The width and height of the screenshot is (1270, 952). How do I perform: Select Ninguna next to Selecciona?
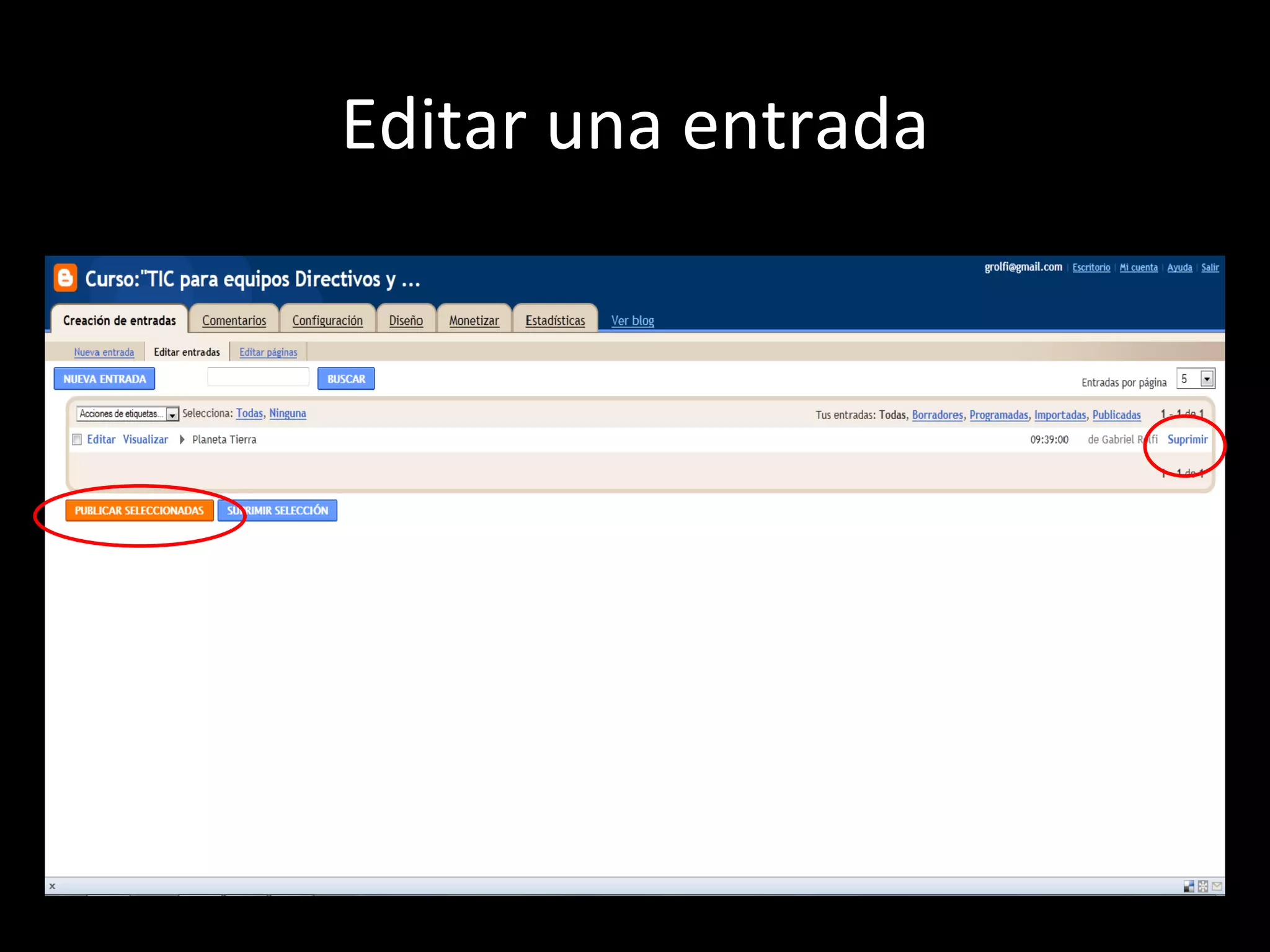point(288,413)
